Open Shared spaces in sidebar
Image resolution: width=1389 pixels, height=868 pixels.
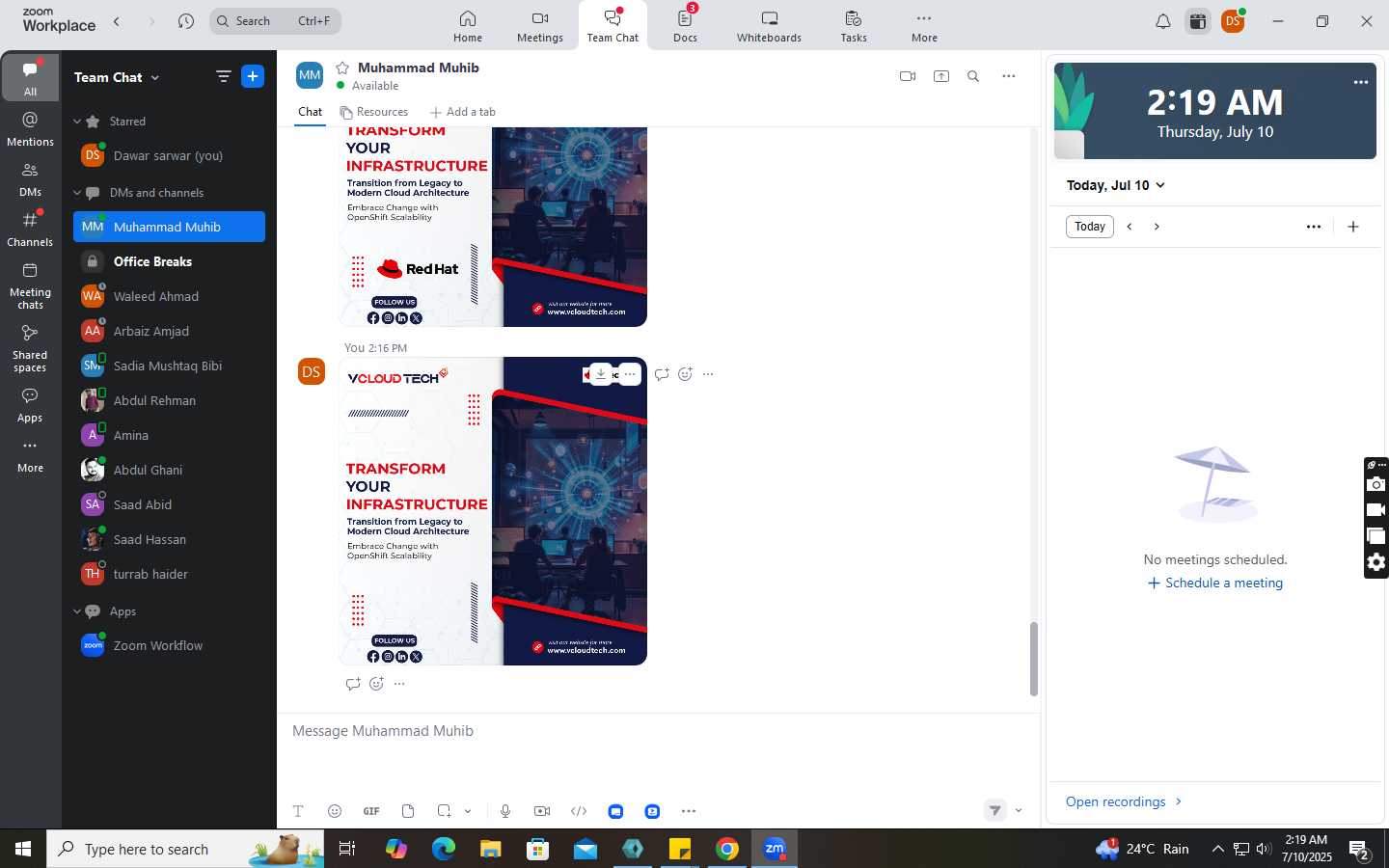[30, 348]
